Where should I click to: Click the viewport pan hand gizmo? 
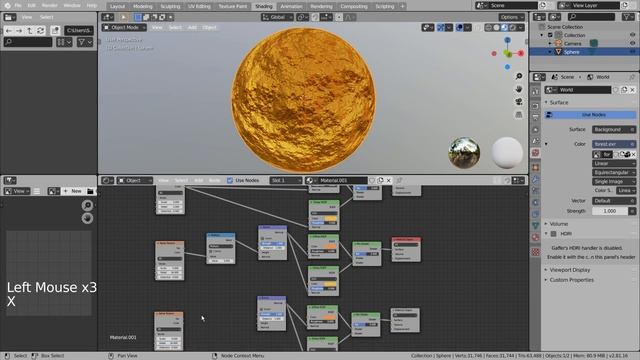(519, 89)
